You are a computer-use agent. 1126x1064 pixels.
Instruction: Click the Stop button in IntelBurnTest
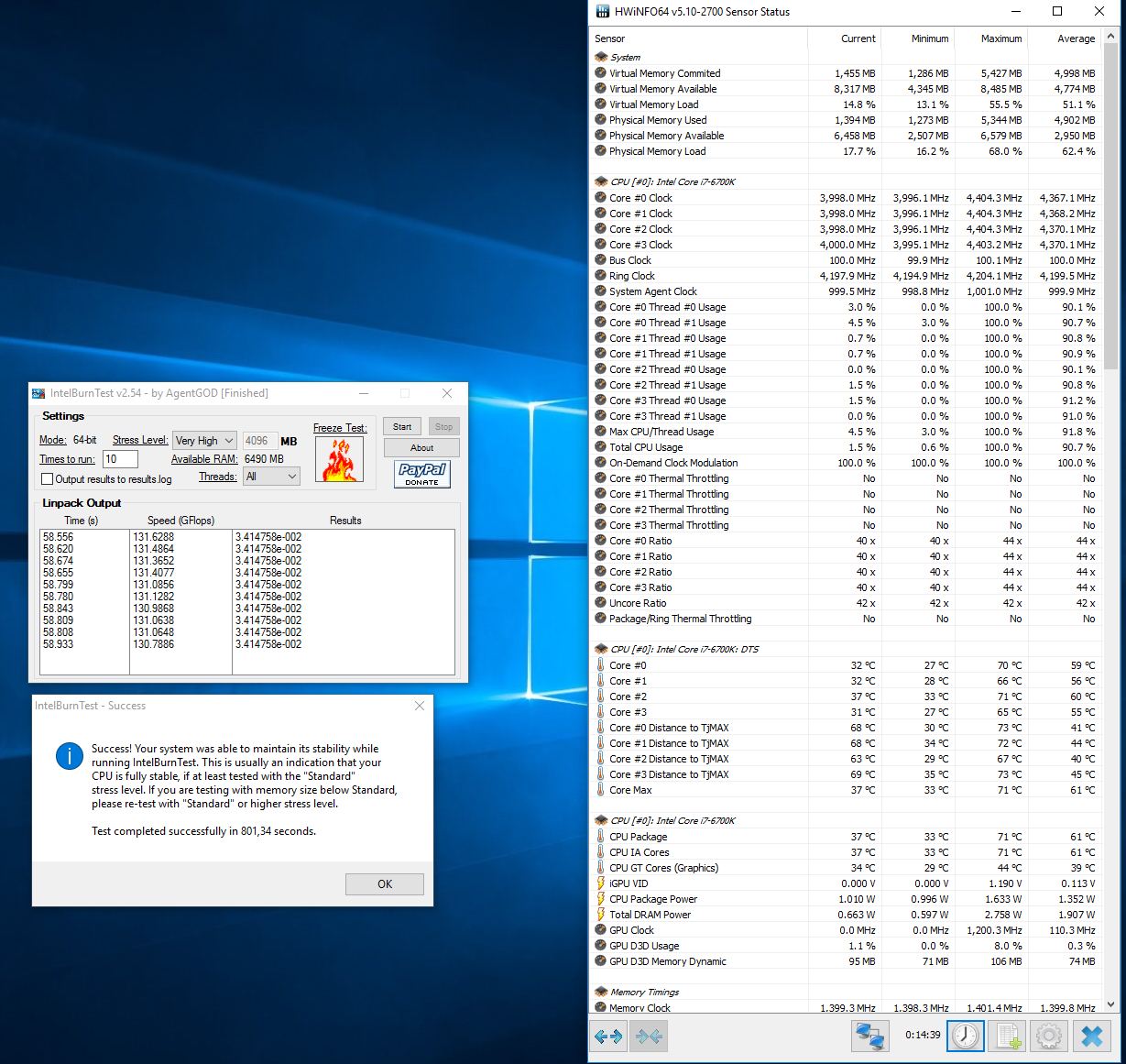point(443,427)
